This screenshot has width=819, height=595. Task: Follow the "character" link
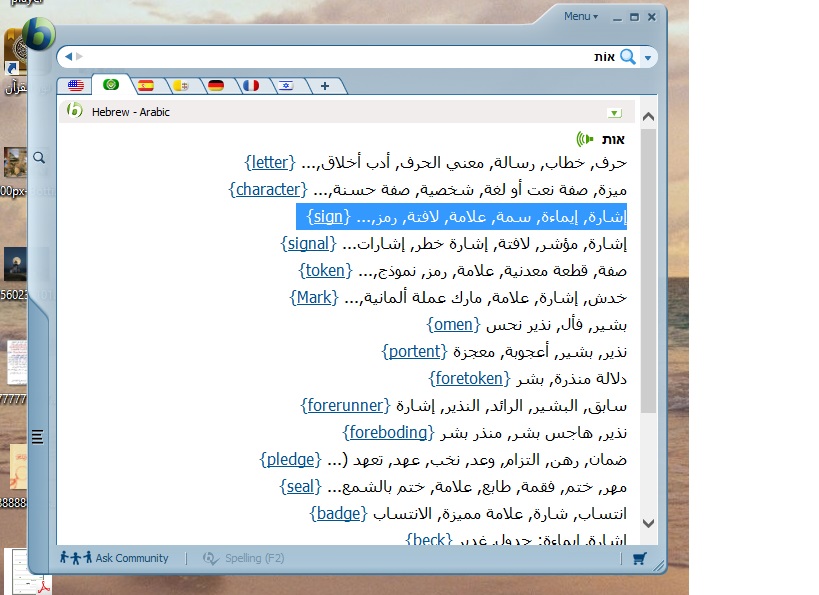click(x=268, y=189)
